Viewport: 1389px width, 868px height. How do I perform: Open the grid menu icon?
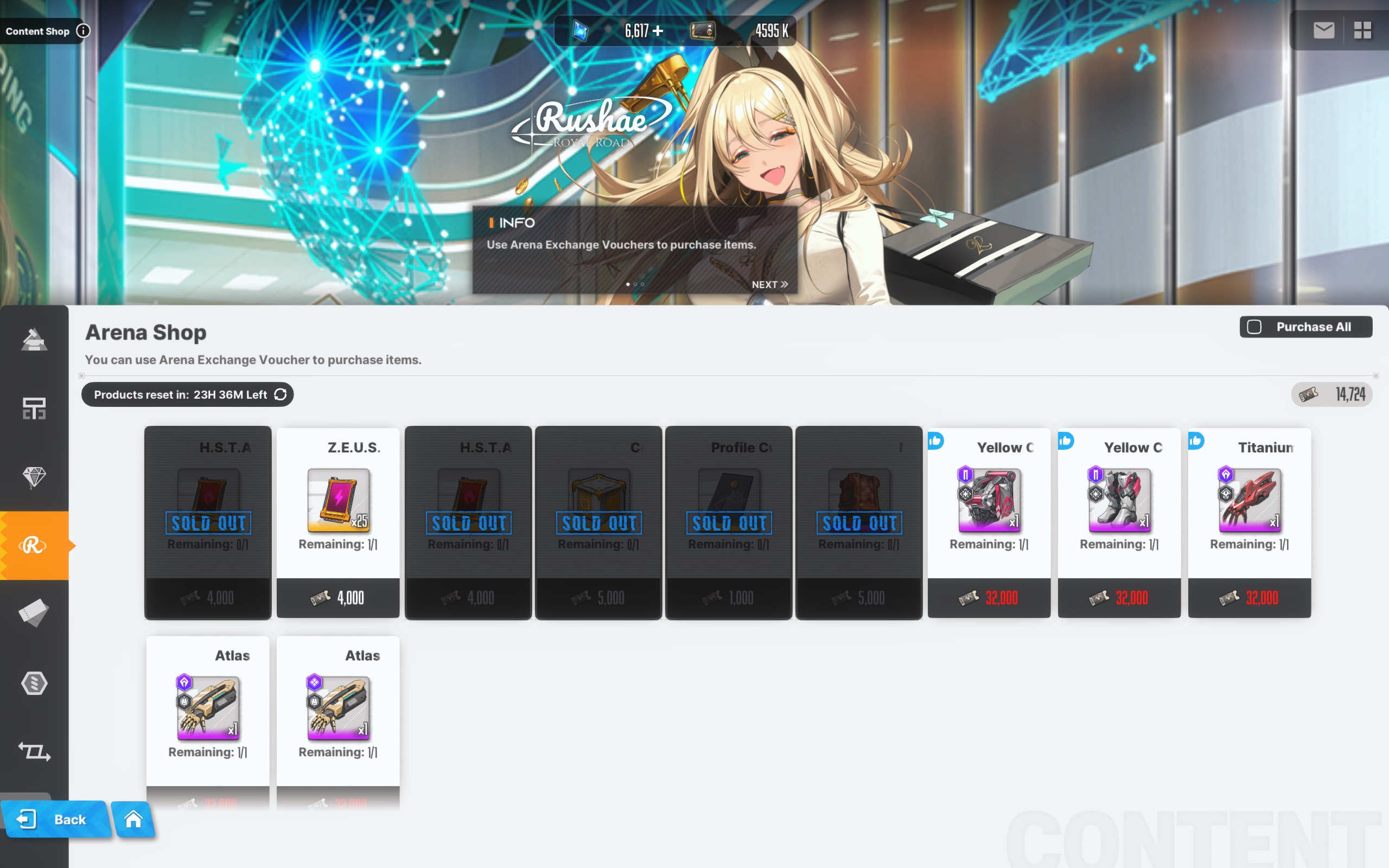(1362, 30)
